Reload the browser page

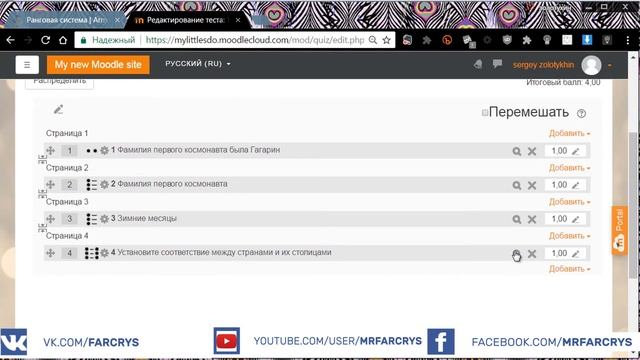coord(45,40)
